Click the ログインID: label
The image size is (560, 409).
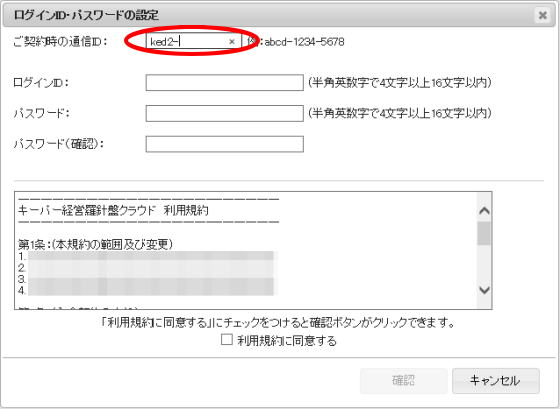[41, 83]
